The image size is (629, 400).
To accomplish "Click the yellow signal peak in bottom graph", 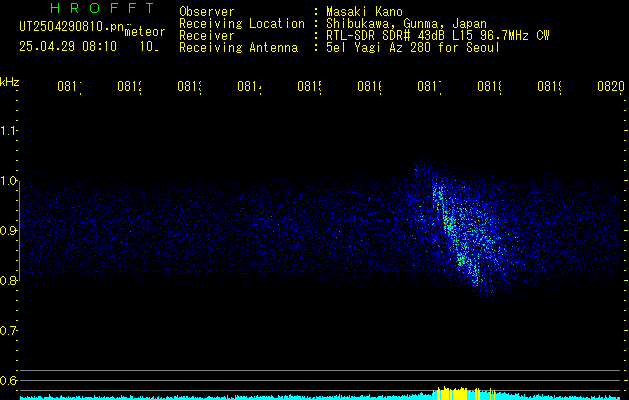I will [x=465, y=393].
